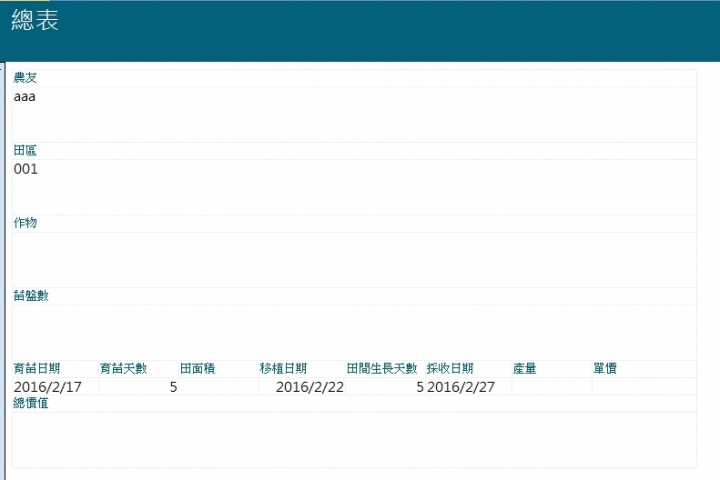720x480 pixels.
Task: Click the empty 田面積 field
Action: coord(219,387)
